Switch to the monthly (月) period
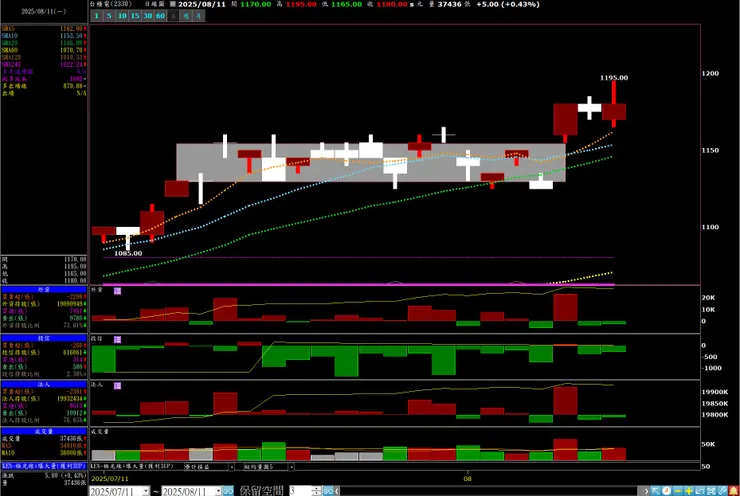The width and height of the screenshot is (740, 496). pyautogui.click(x=199, y=16)
